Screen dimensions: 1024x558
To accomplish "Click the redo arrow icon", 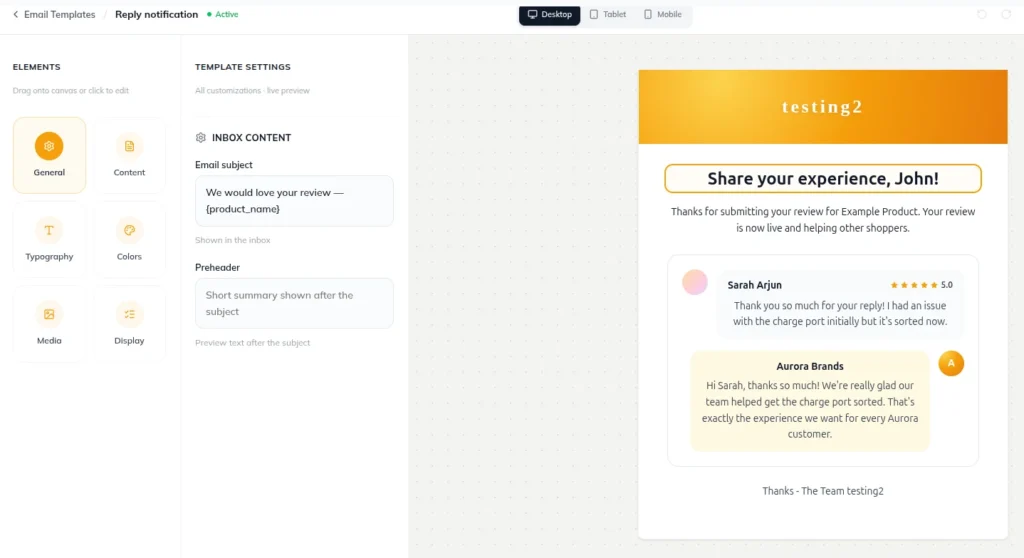I will 1006,14.
